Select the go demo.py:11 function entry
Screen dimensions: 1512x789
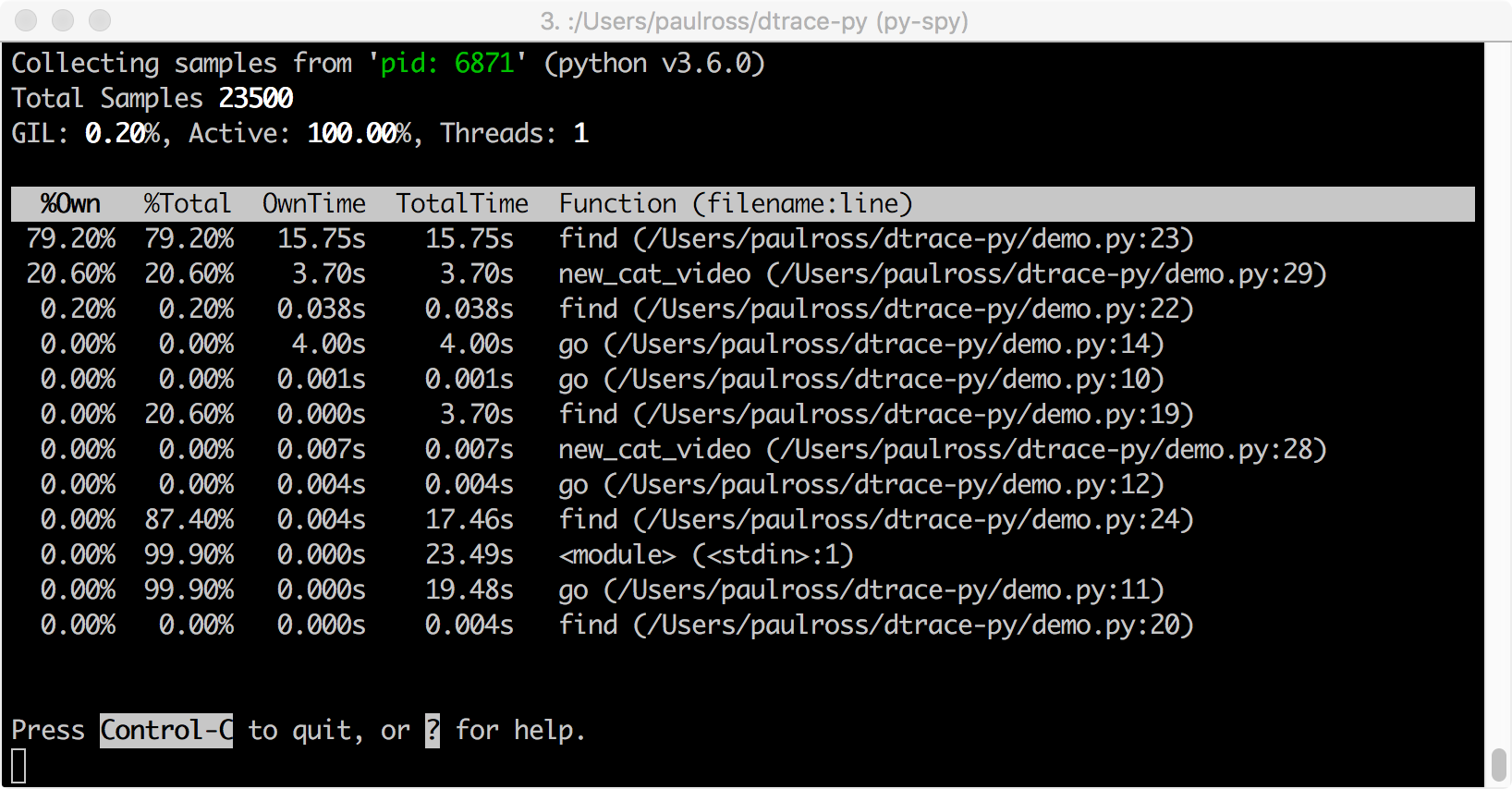[861, 590]
